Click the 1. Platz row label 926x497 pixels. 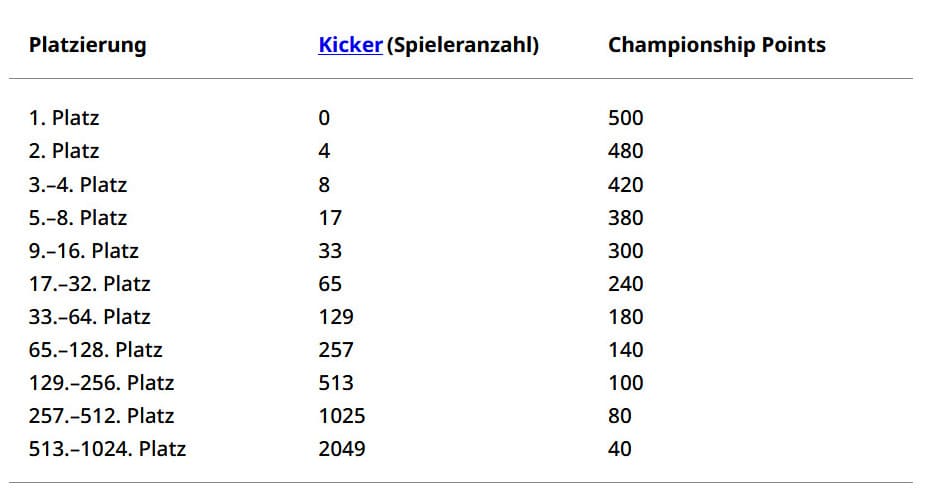[64, 118]
